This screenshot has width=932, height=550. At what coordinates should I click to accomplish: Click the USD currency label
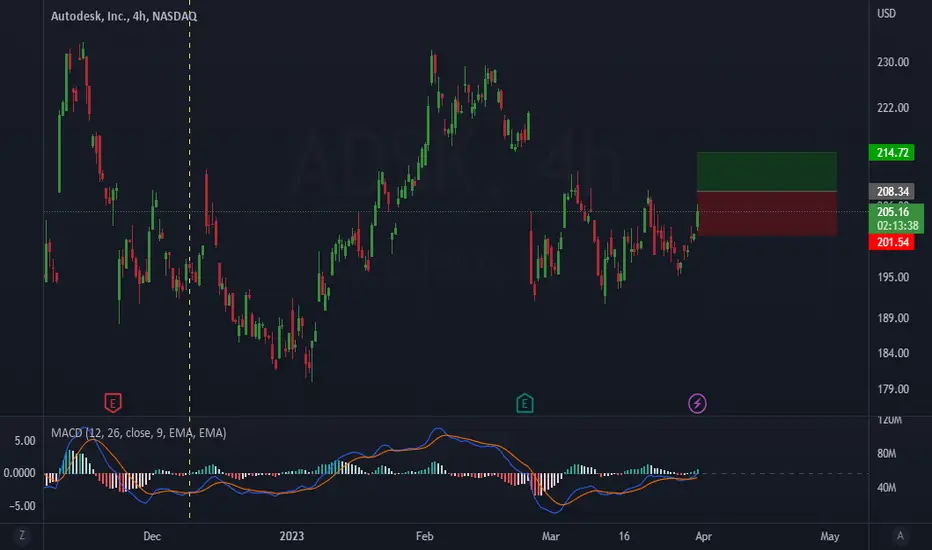(x=886, y=13)
